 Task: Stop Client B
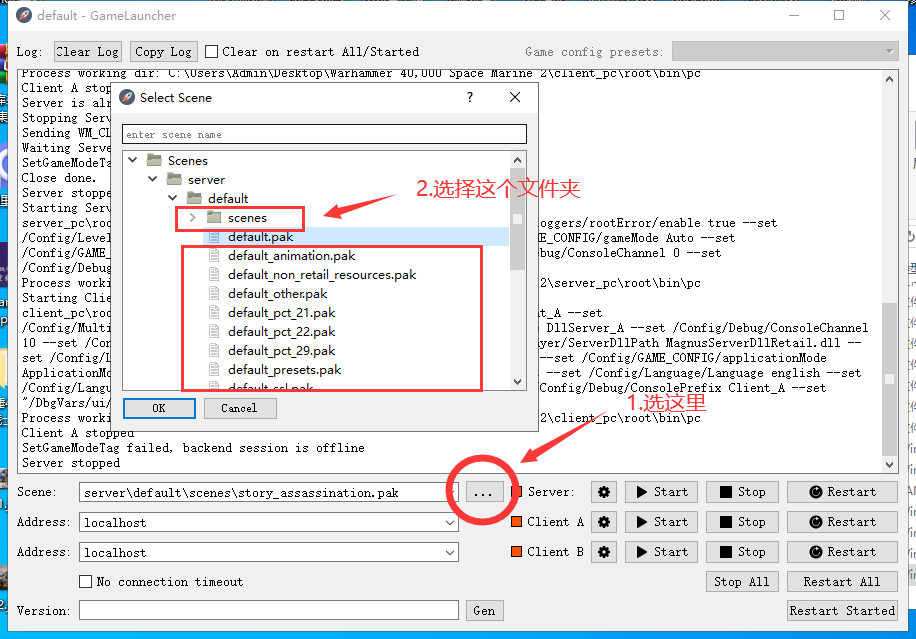(742, 552)
